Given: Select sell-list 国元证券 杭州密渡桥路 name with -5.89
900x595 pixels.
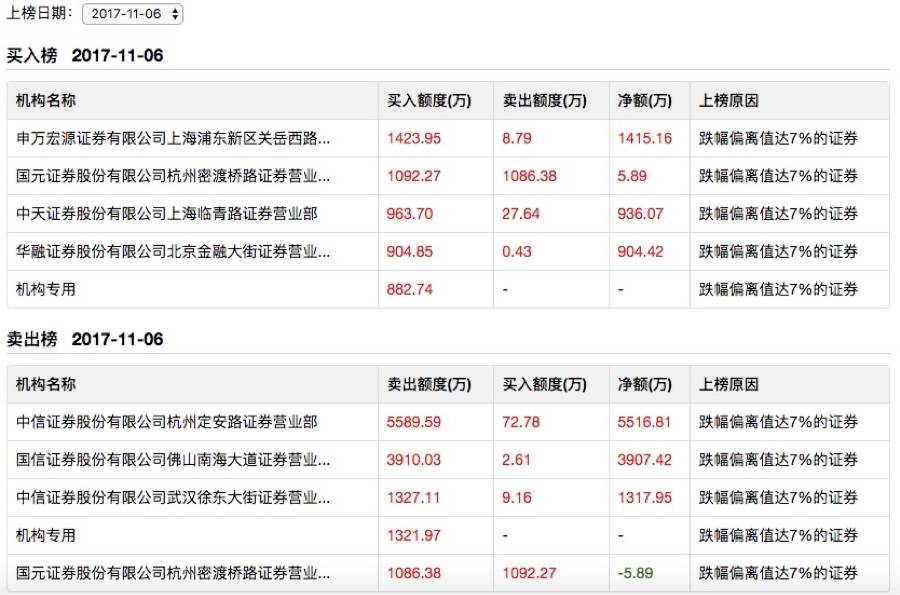Looking at the screenshot, I should (173, 573).
